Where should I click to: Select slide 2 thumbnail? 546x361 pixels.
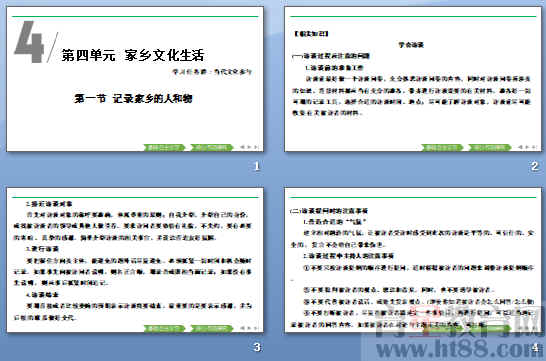pos(413,79)
